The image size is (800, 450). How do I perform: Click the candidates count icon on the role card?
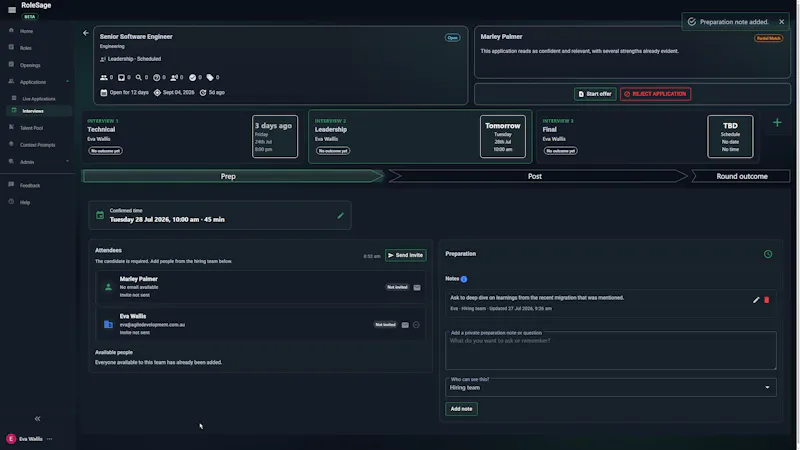pyautogui.click(x=104, y=78)
